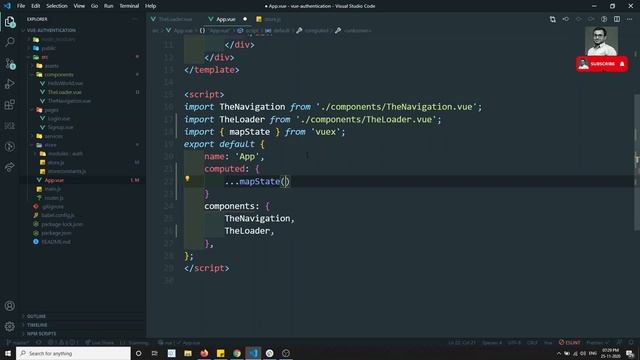
Task: Expand the OUTLINE section
Action: (36, 316)
